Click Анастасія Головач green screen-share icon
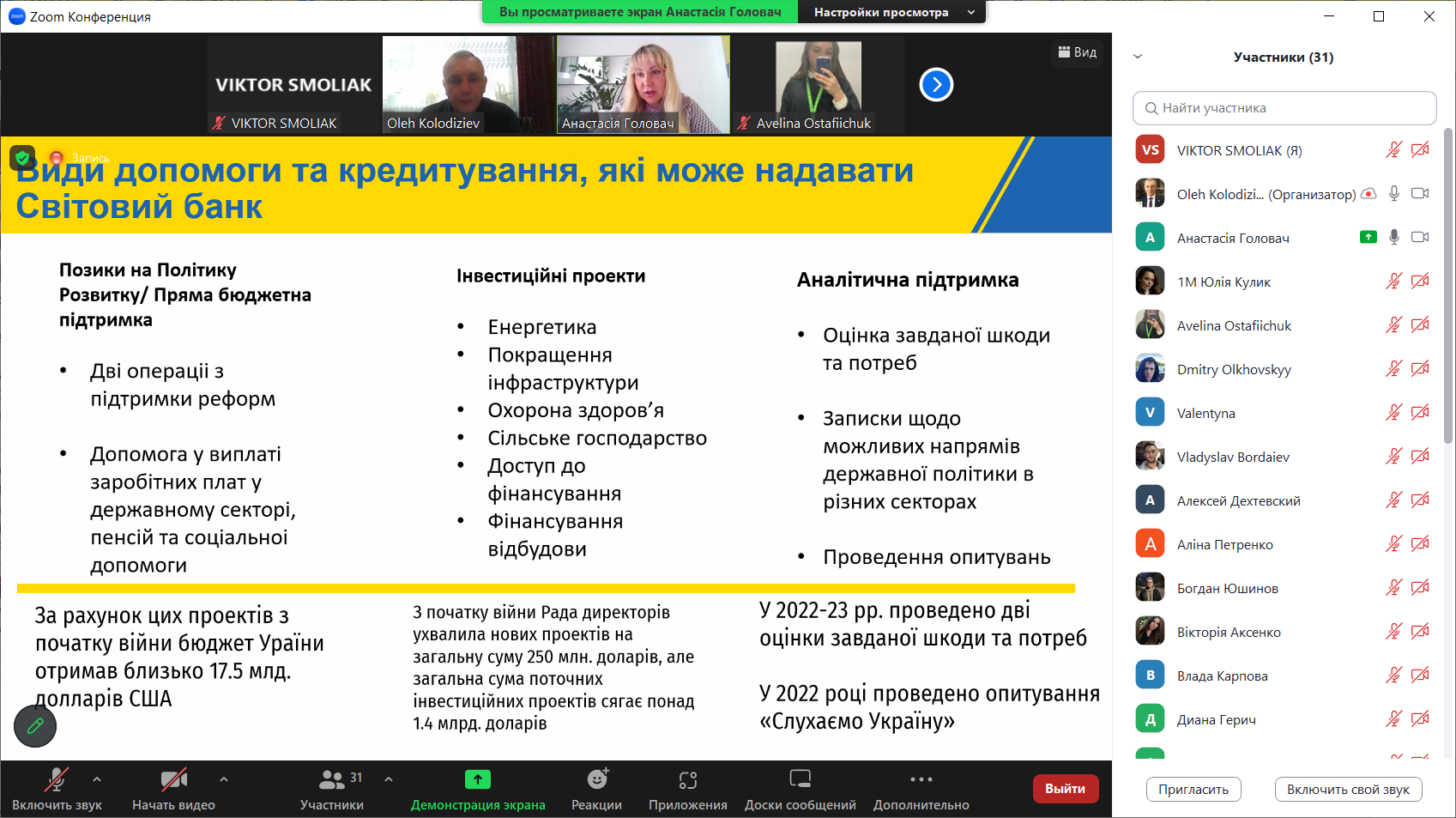Viewport: 1456px width, 818px height. [x=1368, y=237]
